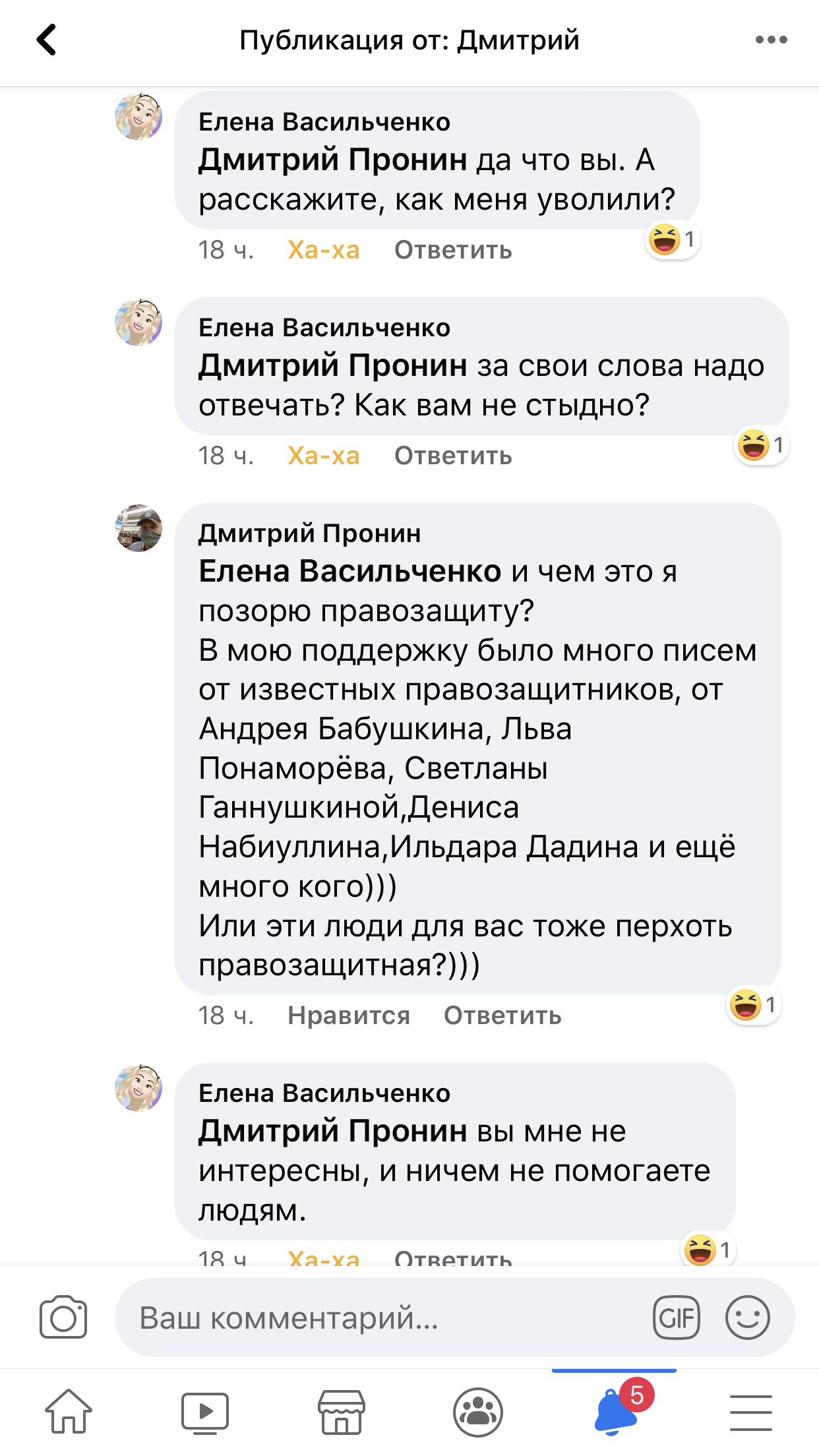The height and width of the screenshot is (1456, 819).
Task: Open the three-dot options menu
Action: (771, 40)
